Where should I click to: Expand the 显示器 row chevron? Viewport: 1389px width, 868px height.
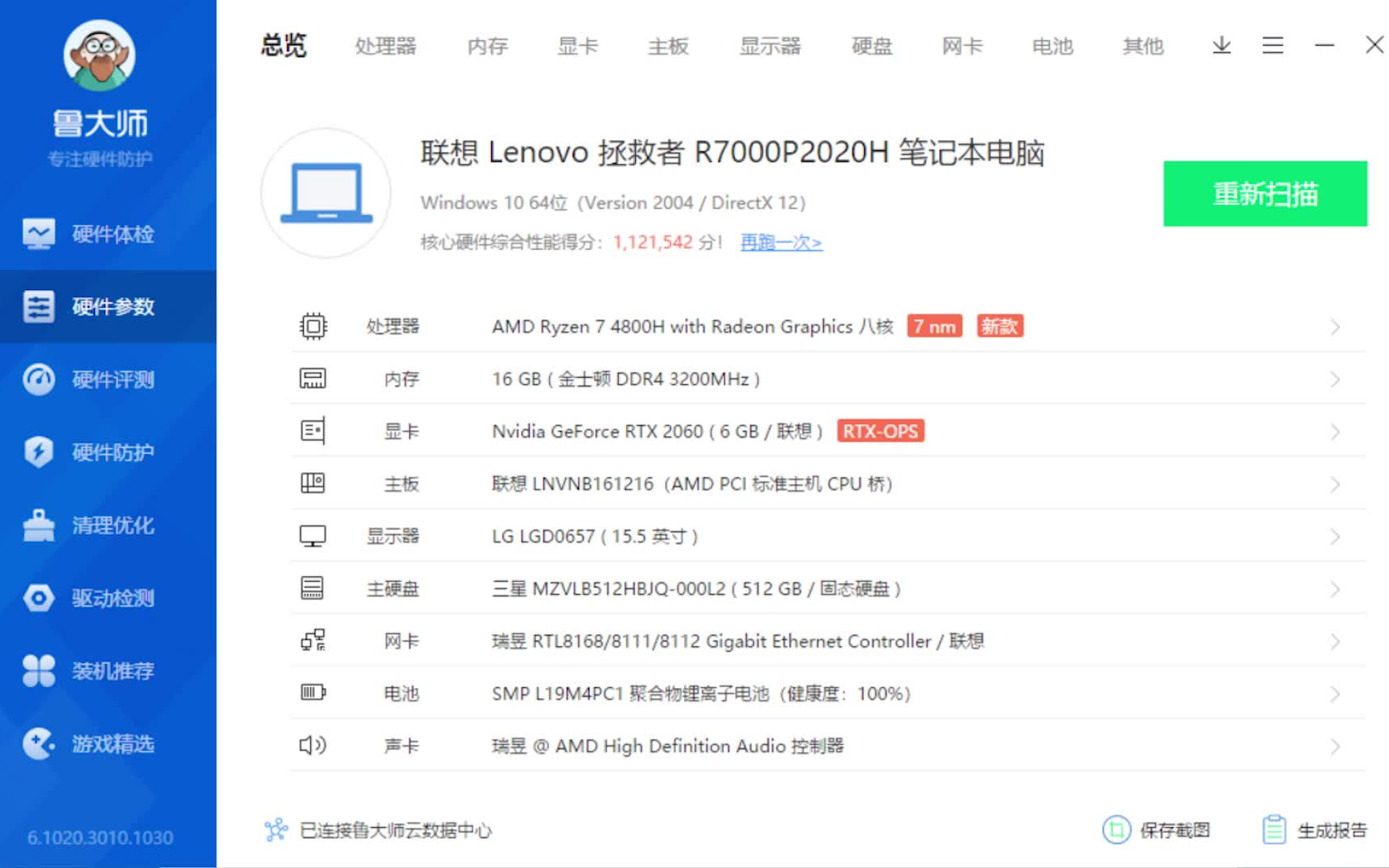pos(1335,537)
